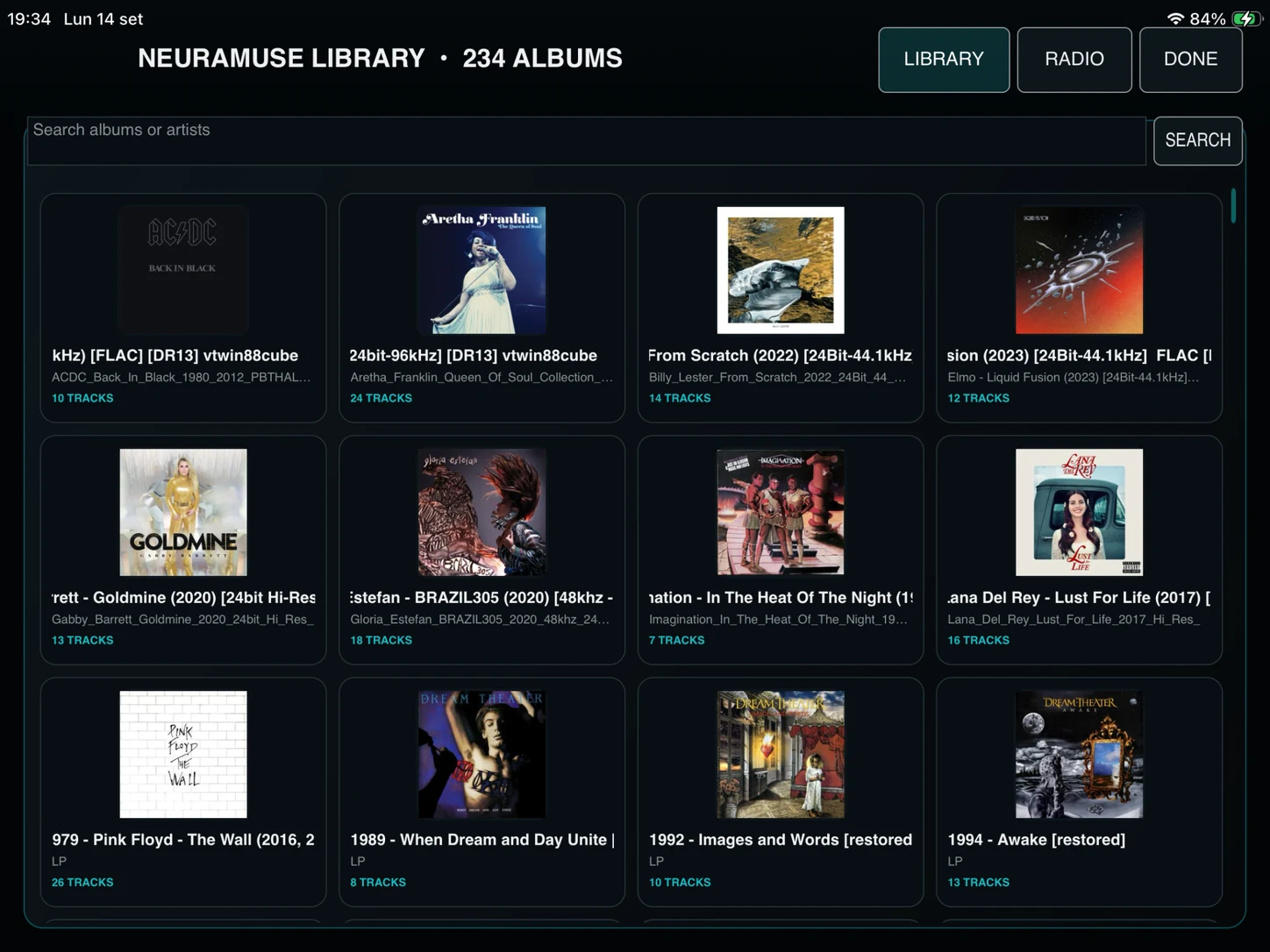
Task: Click '10 TRACKS' under ACDC_Back_In_Black
Action: (x=82, y=398)
